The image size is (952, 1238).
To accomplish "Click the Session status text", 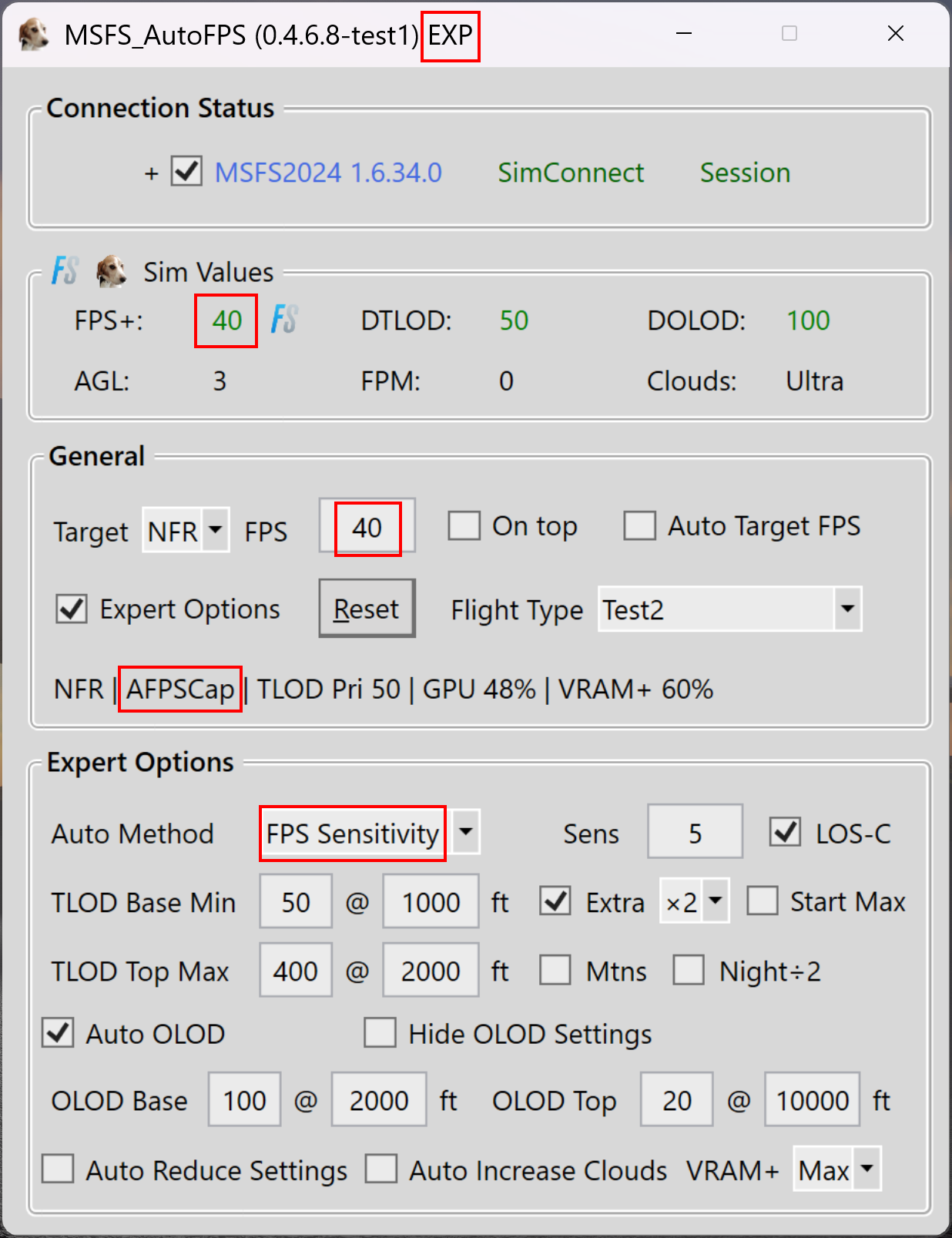I will click(745, 173).
